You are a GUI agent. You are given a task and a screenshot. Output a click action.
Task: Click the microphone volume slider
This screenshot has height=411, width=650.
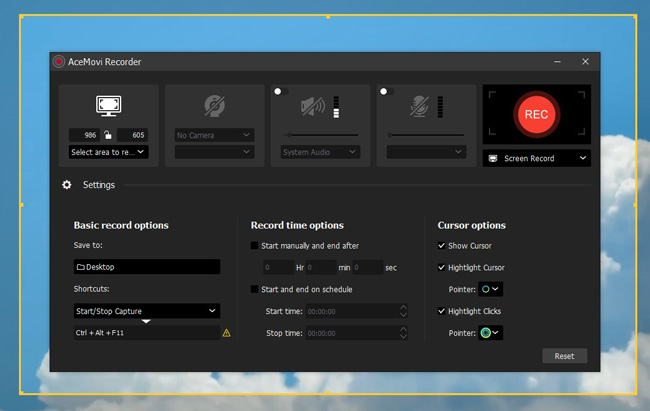(x=426, y=135)
